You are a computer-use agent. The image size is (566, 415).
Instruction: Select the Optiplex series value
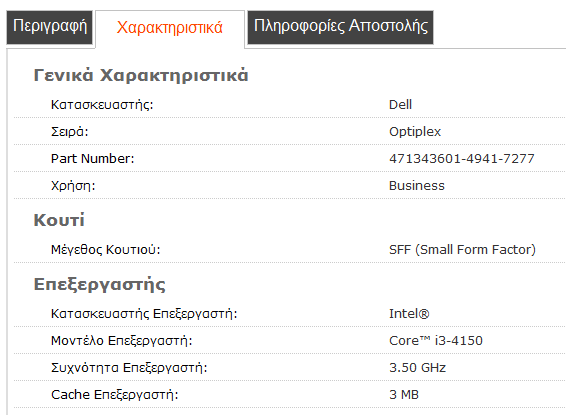pos(415,132)
